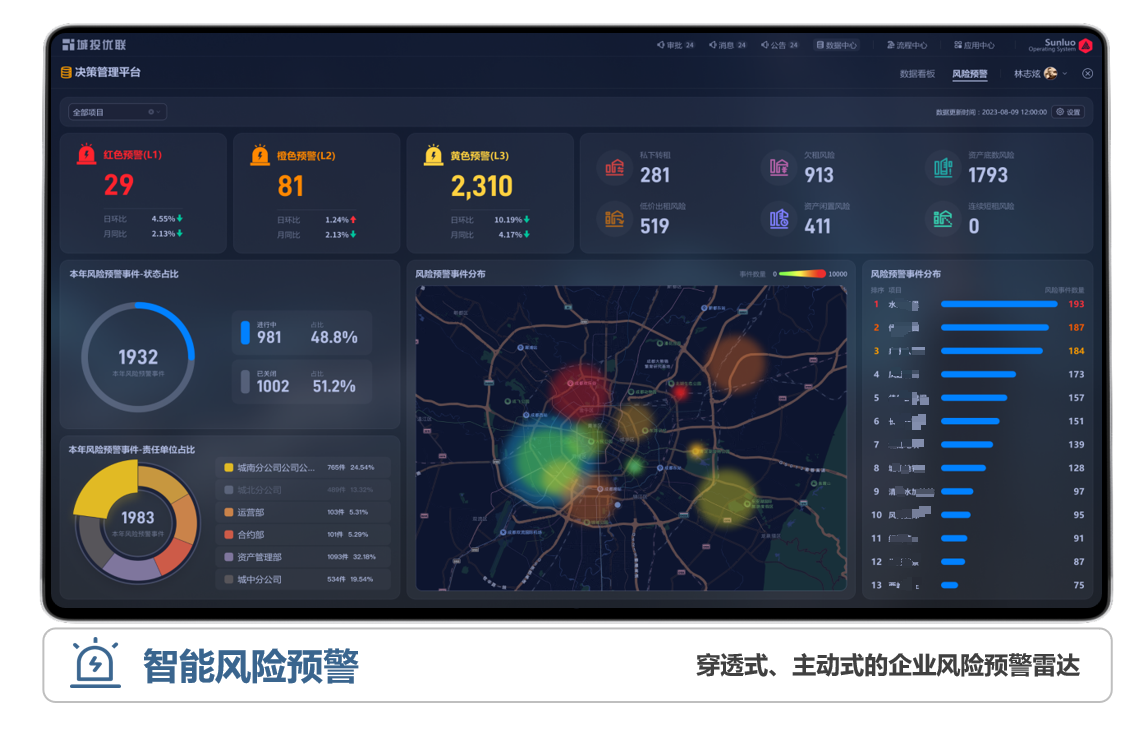Toggle 资产管理部 legend entry

(x=303, y=557)
